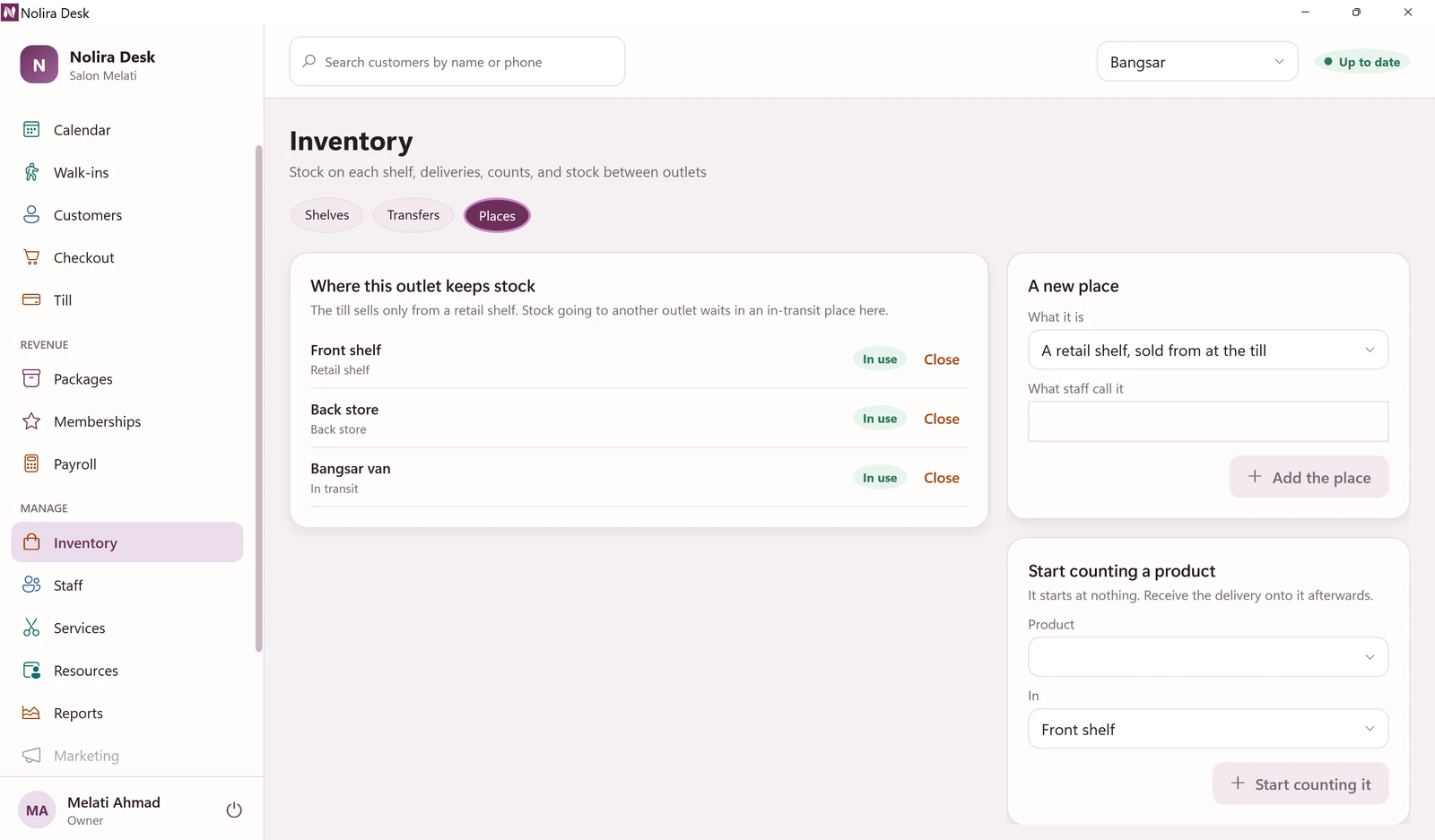
Task: Click the Nolira Desk N logo
Action: pyautogui.click(x=39, y=65)
